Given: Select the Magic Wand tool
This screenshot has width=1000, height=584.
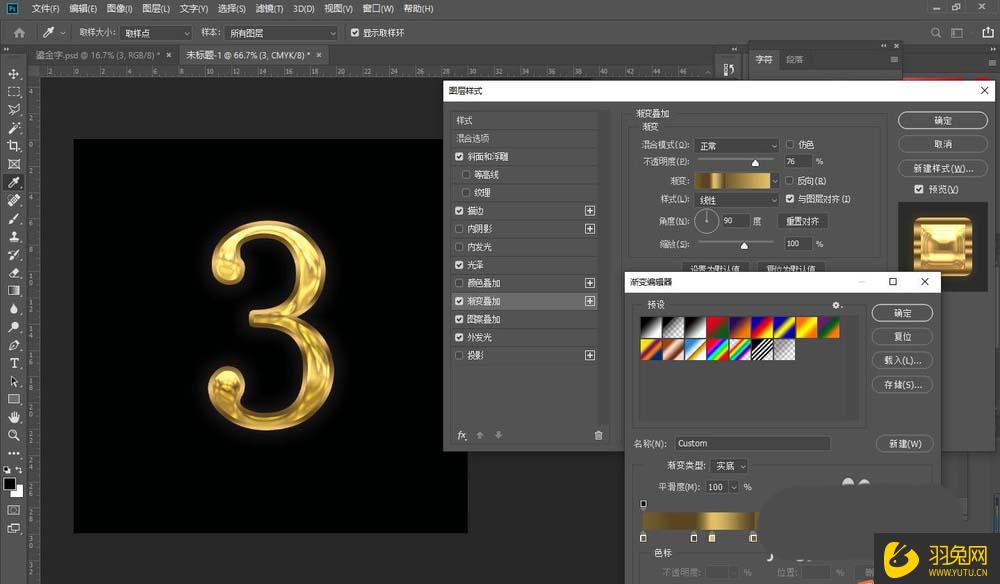Looking at the screenshot, I should point(13,128).
